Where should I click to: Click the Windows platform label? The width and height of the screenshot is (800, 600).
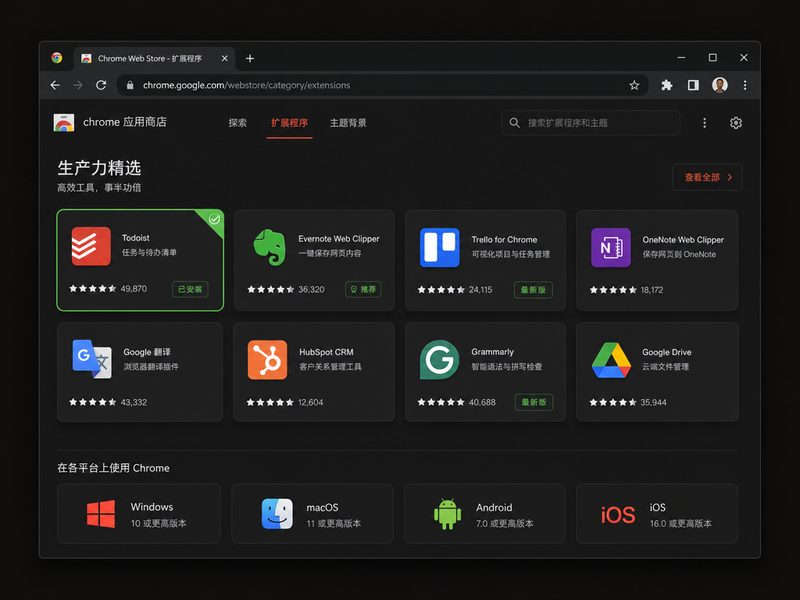click(x=152, y=507)
